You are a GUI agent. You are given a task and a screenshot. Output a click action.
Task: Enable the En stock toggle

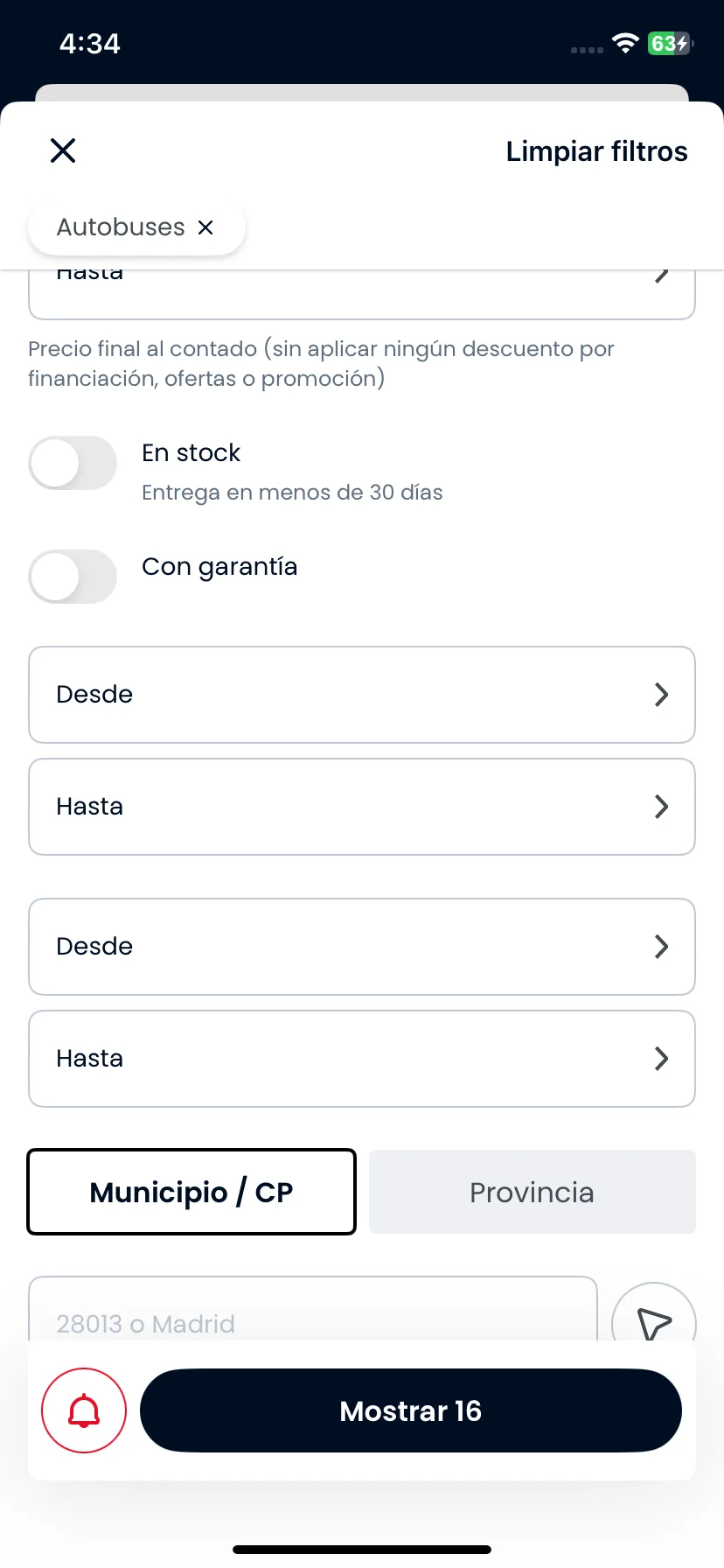pyautogui.click(x=73, y=463)
